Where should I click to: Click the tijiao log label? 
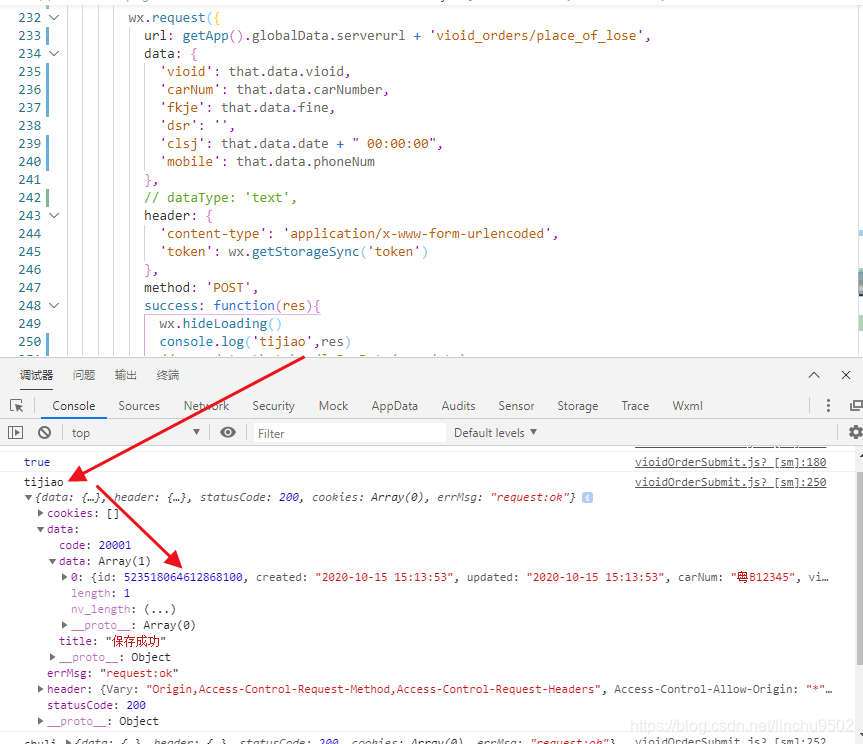[x=43, y=482]
